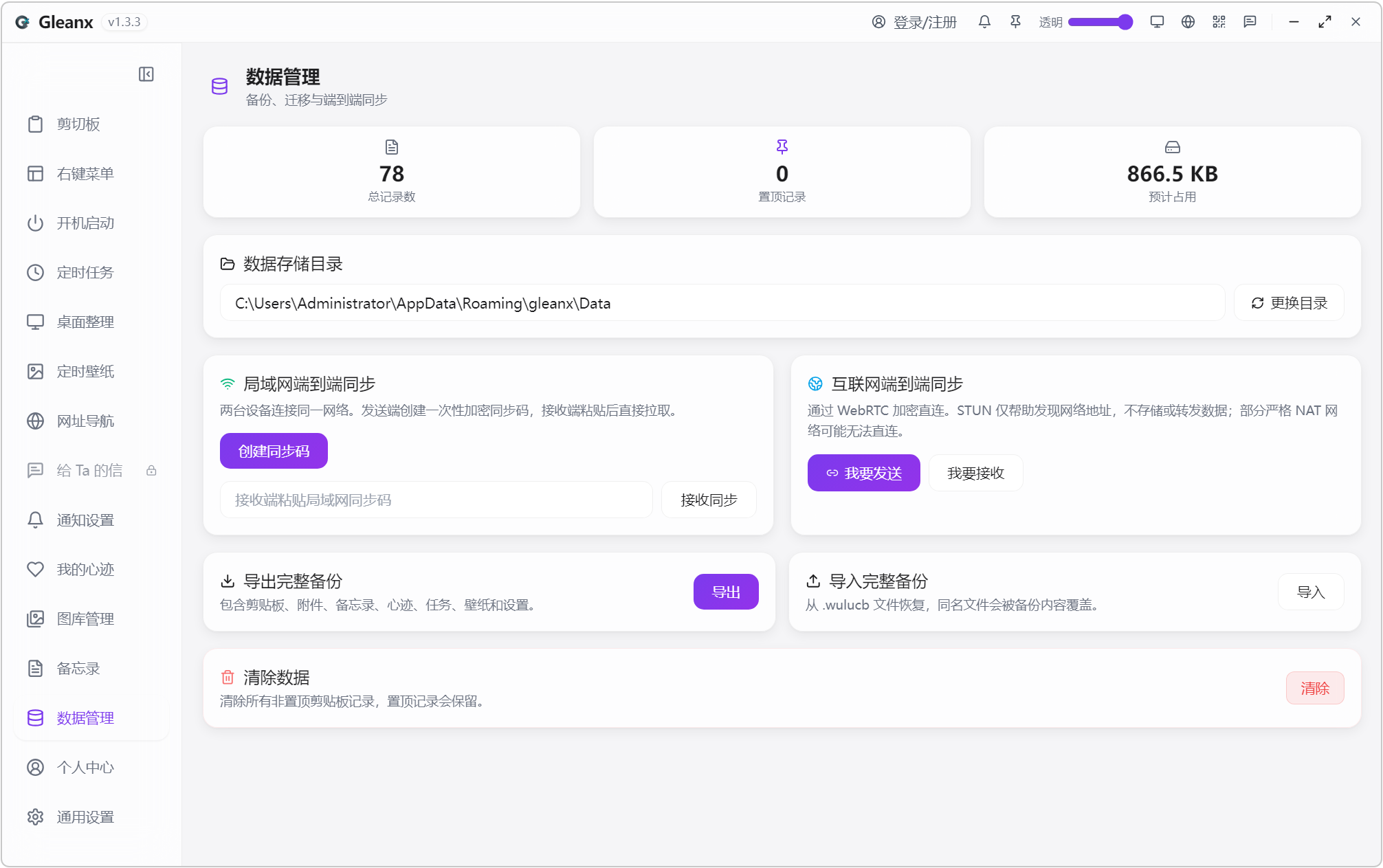Click the 图库管理 gallery icon
Viewport: 1383px width, 868px height.
(35, 619)
